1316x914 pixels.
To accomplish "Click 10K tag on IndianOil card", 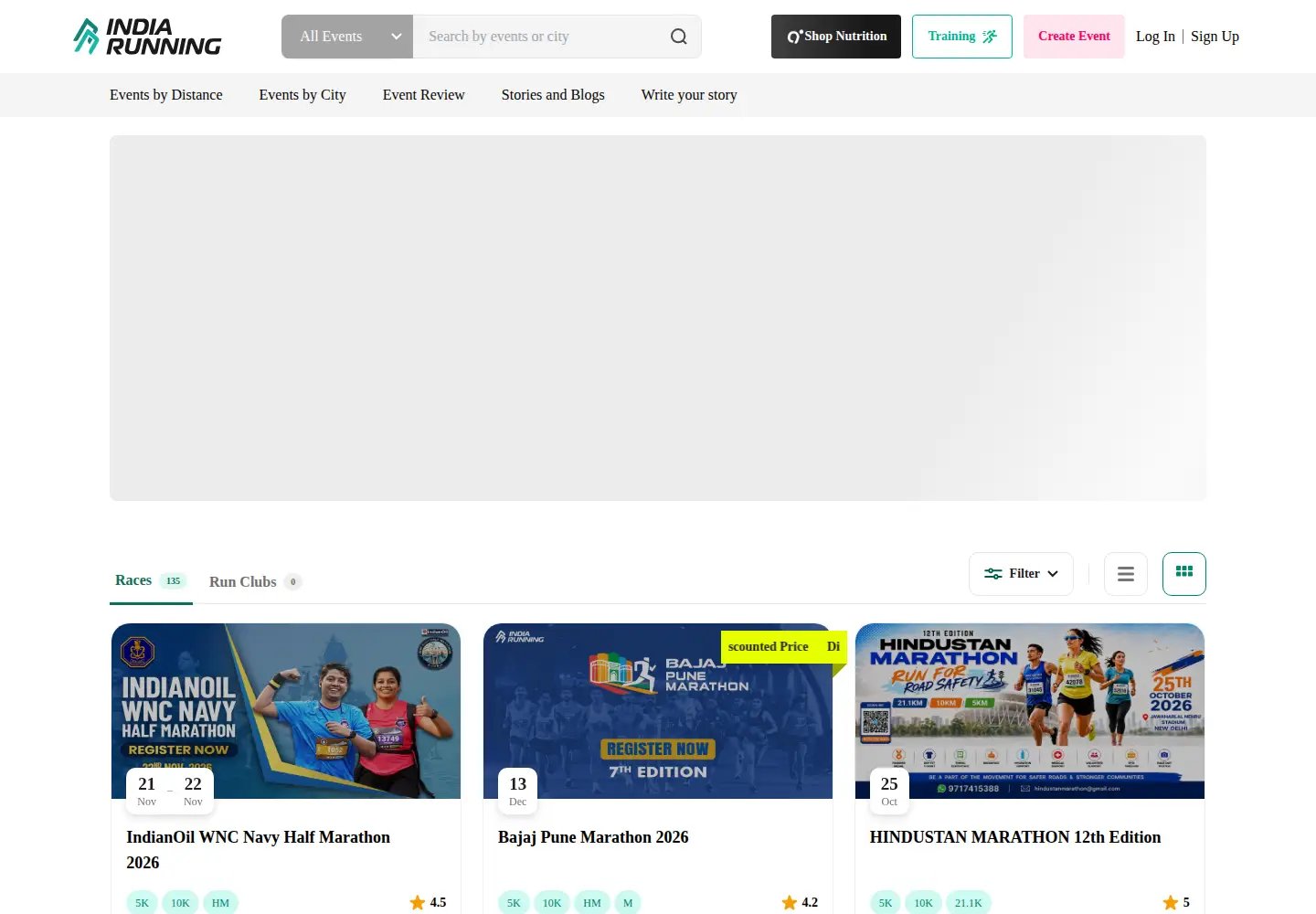I will (x=180, y=903).
